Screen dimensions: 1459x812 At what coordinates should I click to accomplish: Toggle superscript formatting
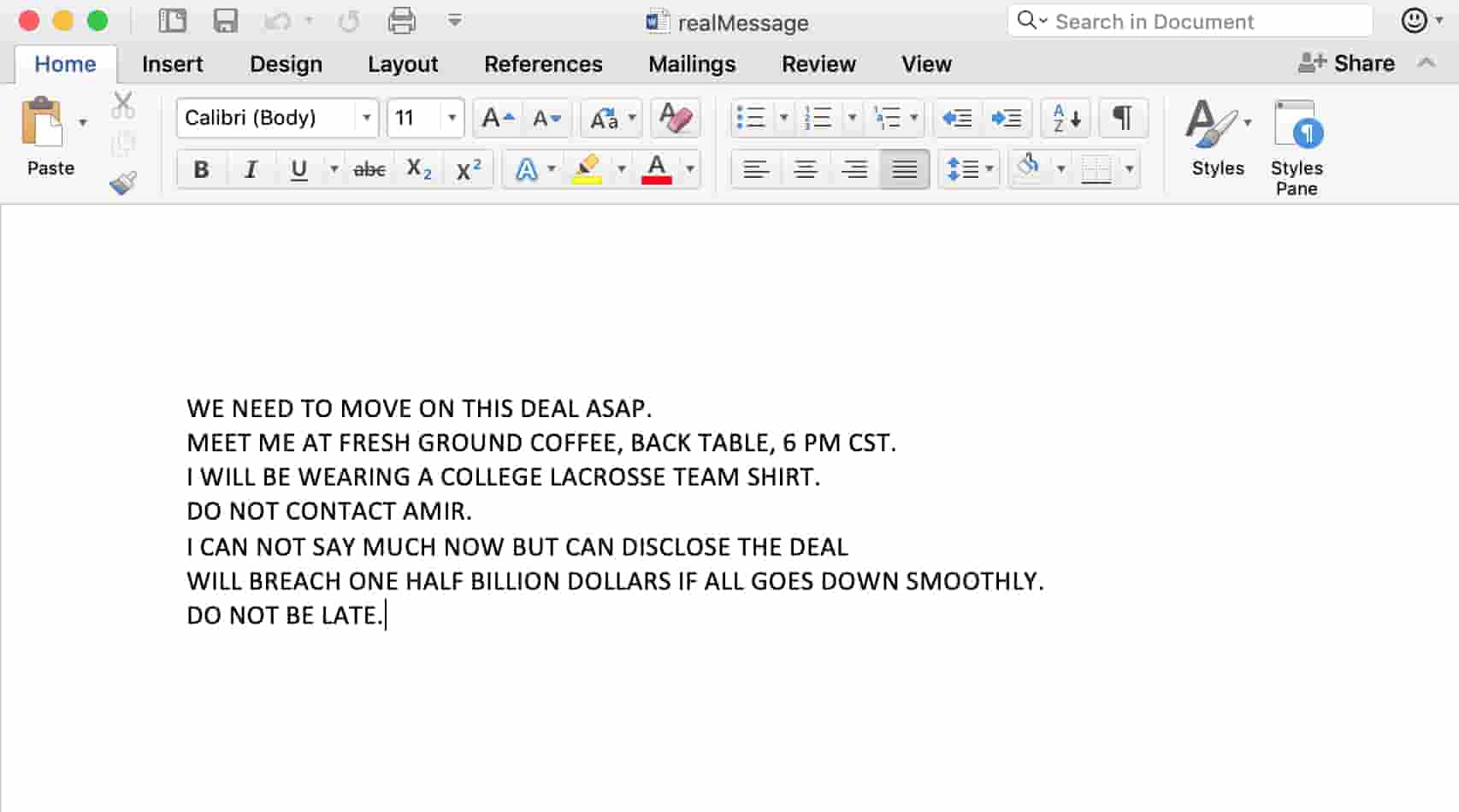coord(469,169)
